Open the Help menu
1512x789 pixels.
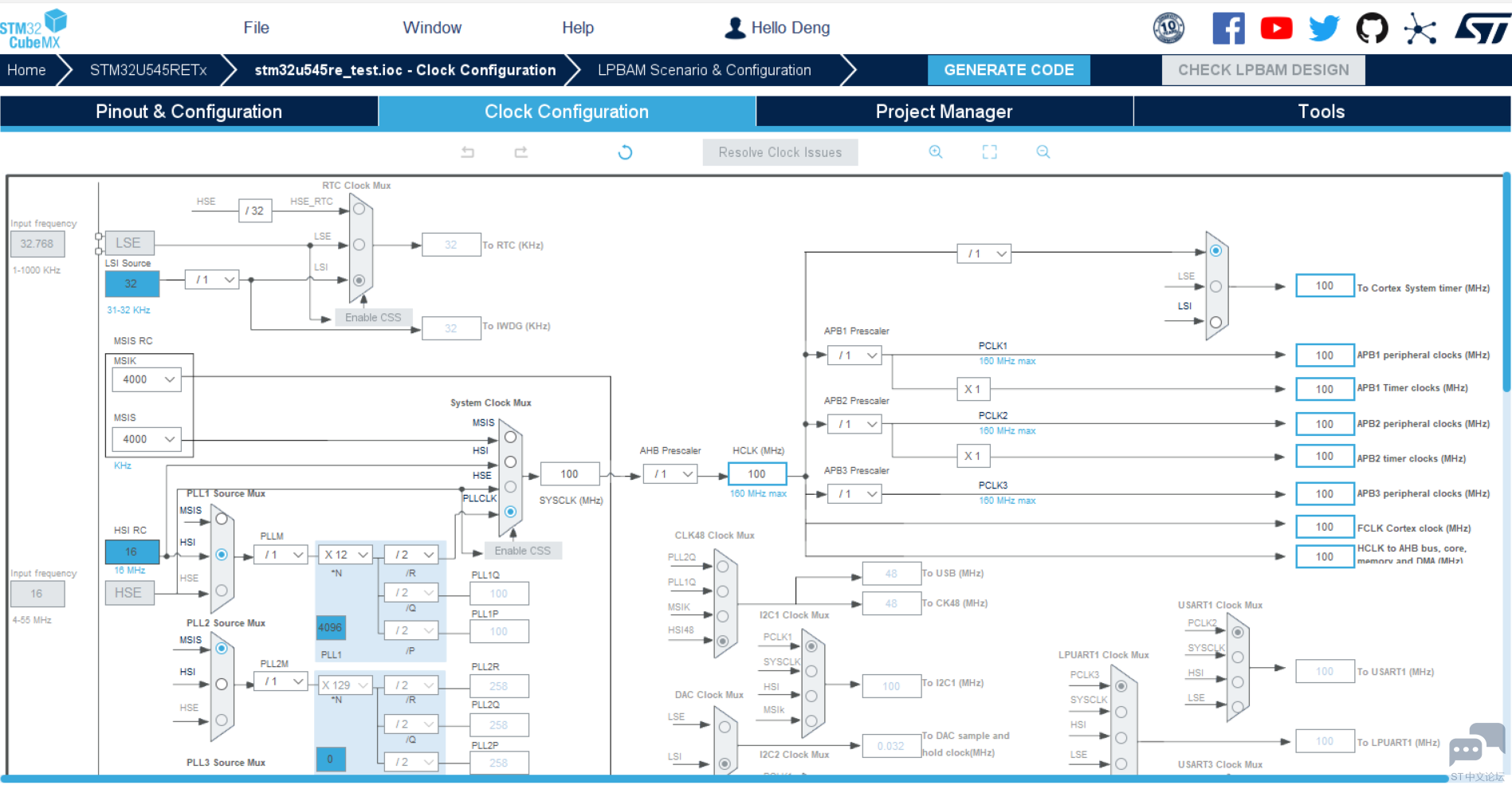click(578, 28)
